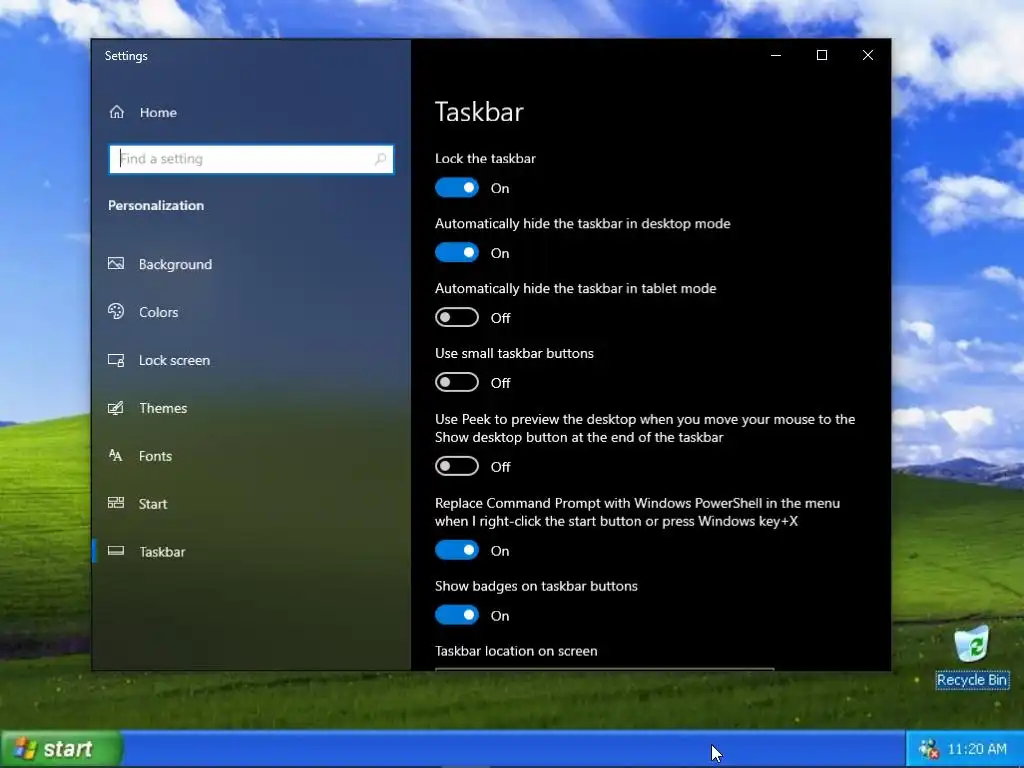1024x768 pixels.
Task: Click the 11:20 AM clock
Action: click(x=977, y=749)
